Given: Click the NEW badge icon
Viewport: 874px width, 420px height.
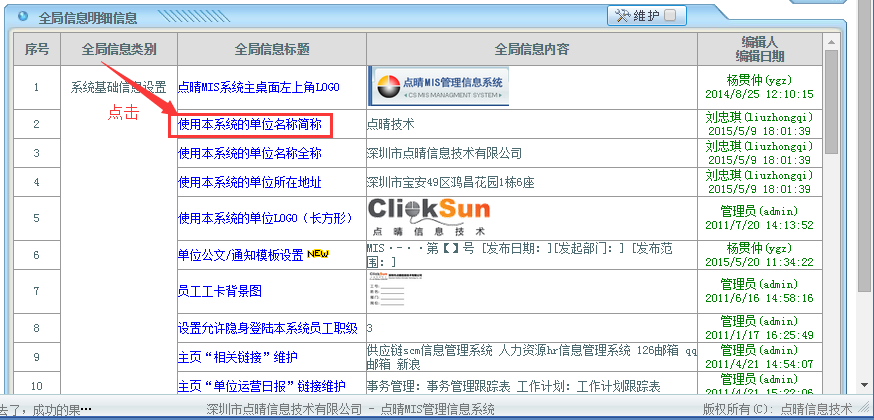Looking at the screenshot, I should click(318, 254).
